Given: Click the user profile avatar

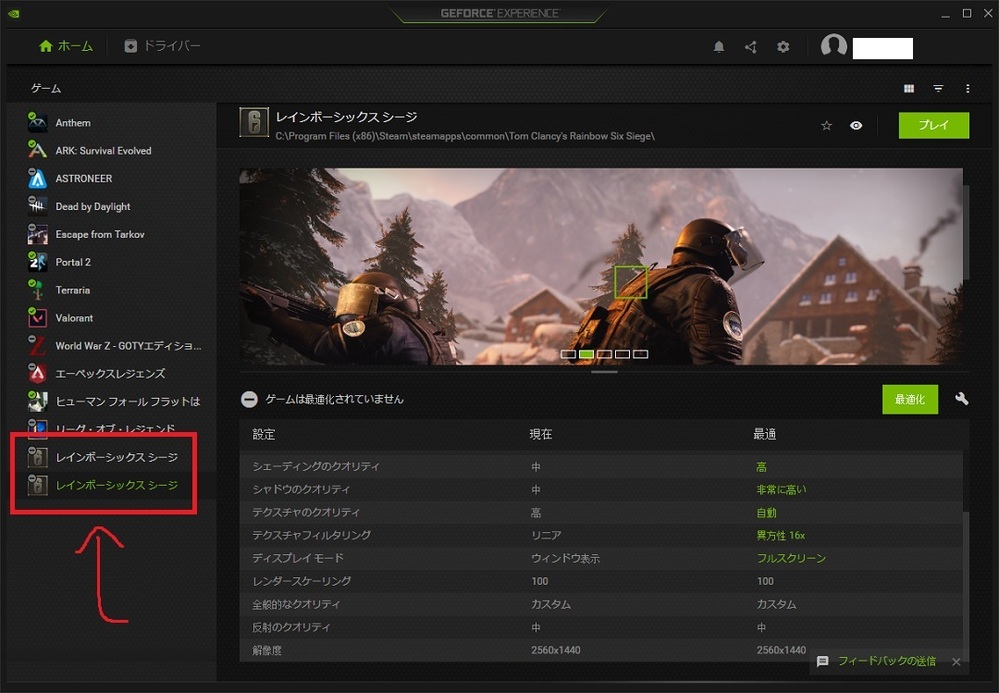Looking at the screenshot, I should 833,46.
